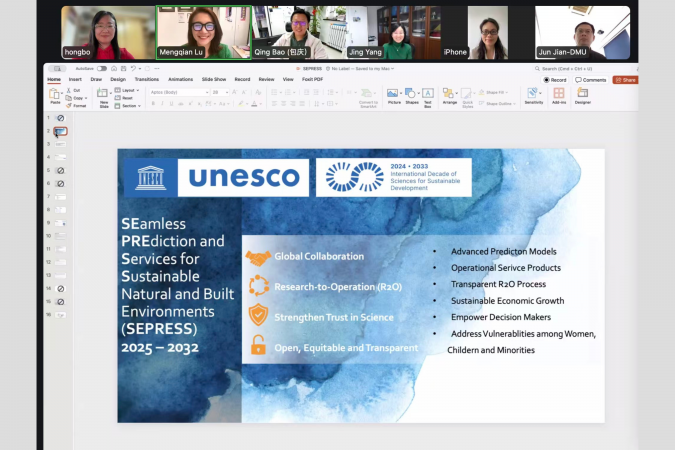Toggle Underline formatting
This screenshot has height=450, width=675.
click(171, 104)
